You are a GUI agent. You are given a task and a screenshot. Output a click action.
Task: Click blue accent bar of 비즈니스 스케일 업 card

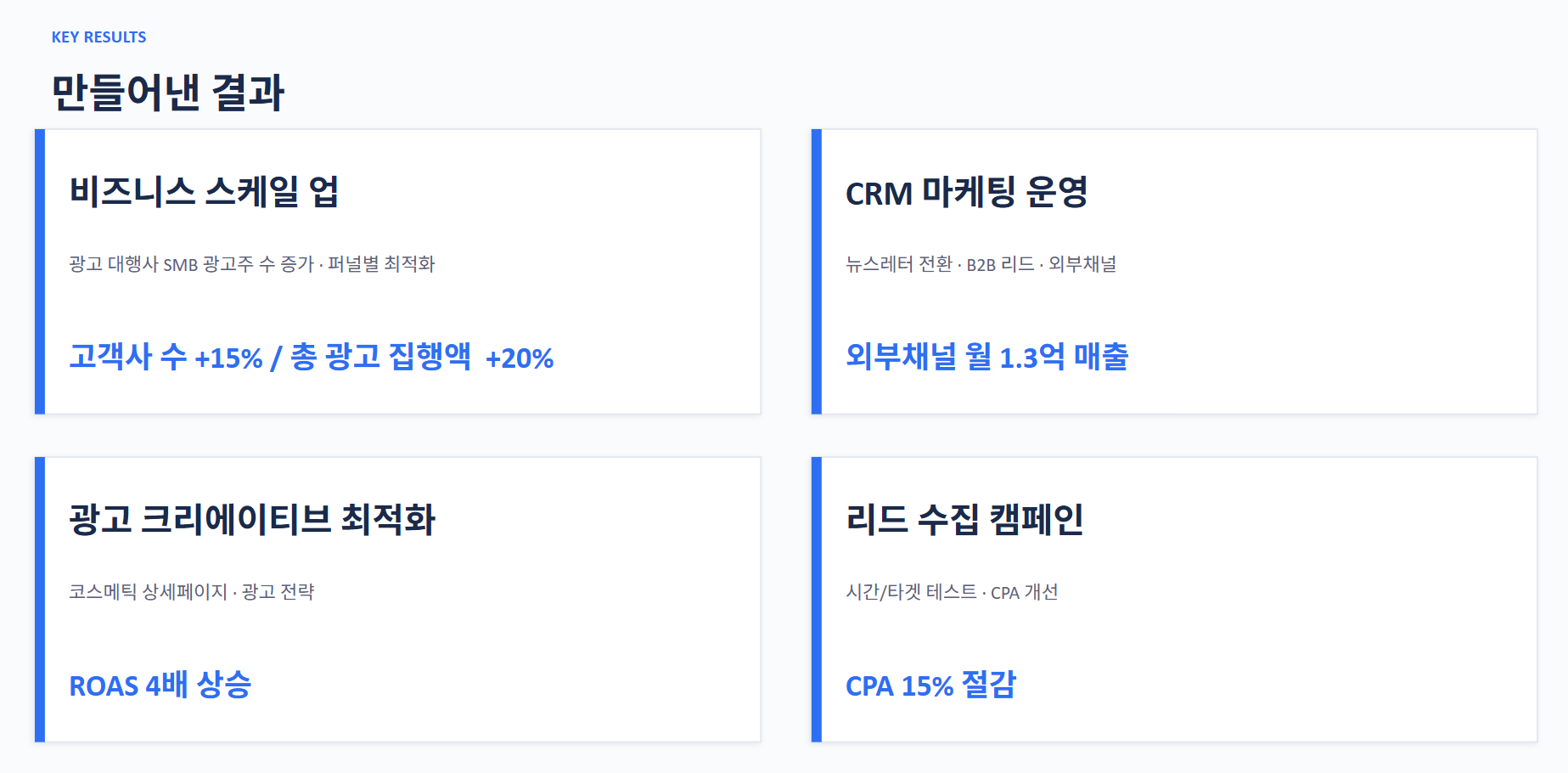(40, 272)
